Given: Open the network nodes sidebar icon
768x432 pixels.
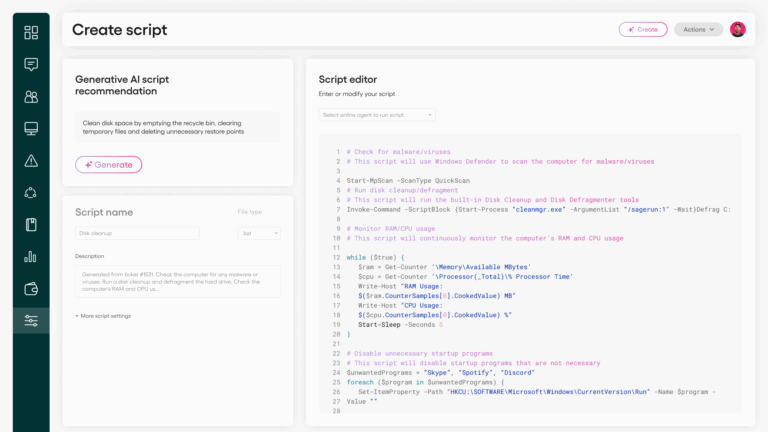Looking at the screenshot, I should pos(31,192).
